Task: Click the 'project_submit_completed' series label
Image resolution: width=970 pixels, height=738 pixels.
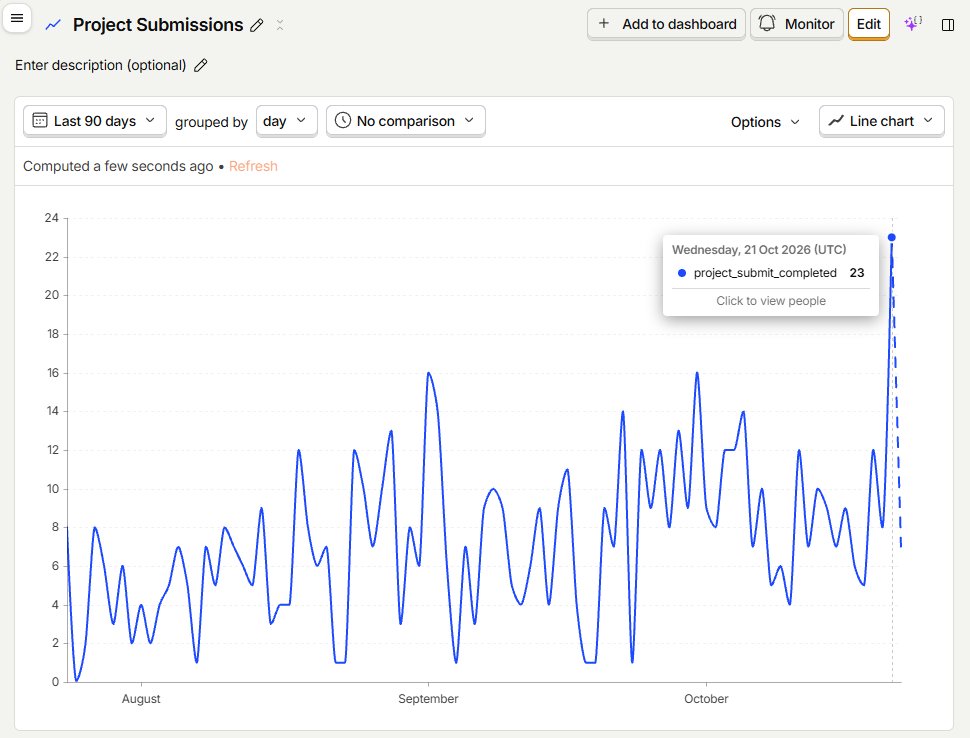Action: 765,273
